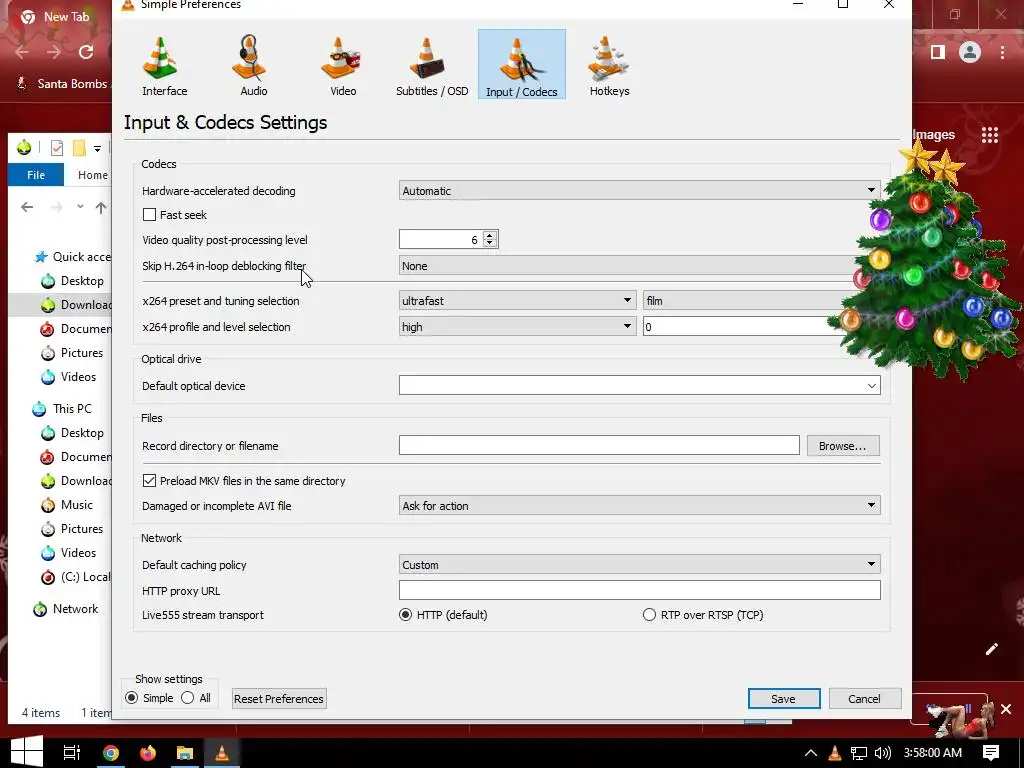Open Explorer recent locations dropdown arrow
The height and width of the screenshot is (768, 1024).
[x=80, y=207]
